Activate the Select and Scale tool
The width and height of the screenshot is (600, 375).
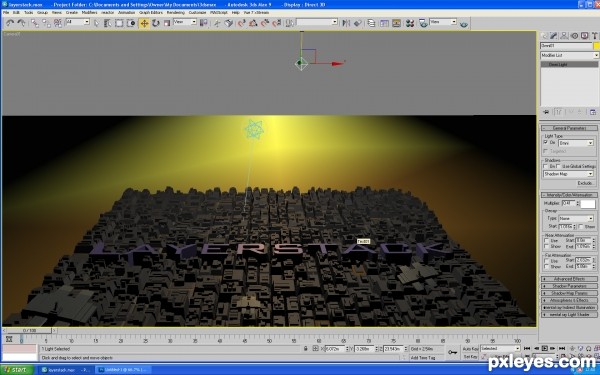(167, 23)
